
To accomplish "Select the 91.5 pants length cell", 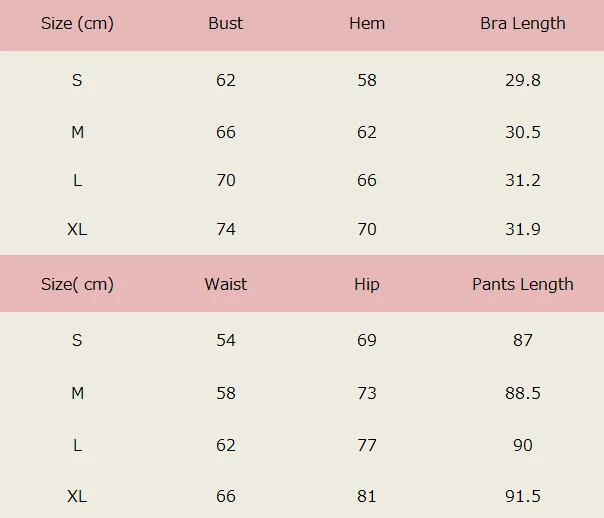I will (x=523, y=497).
